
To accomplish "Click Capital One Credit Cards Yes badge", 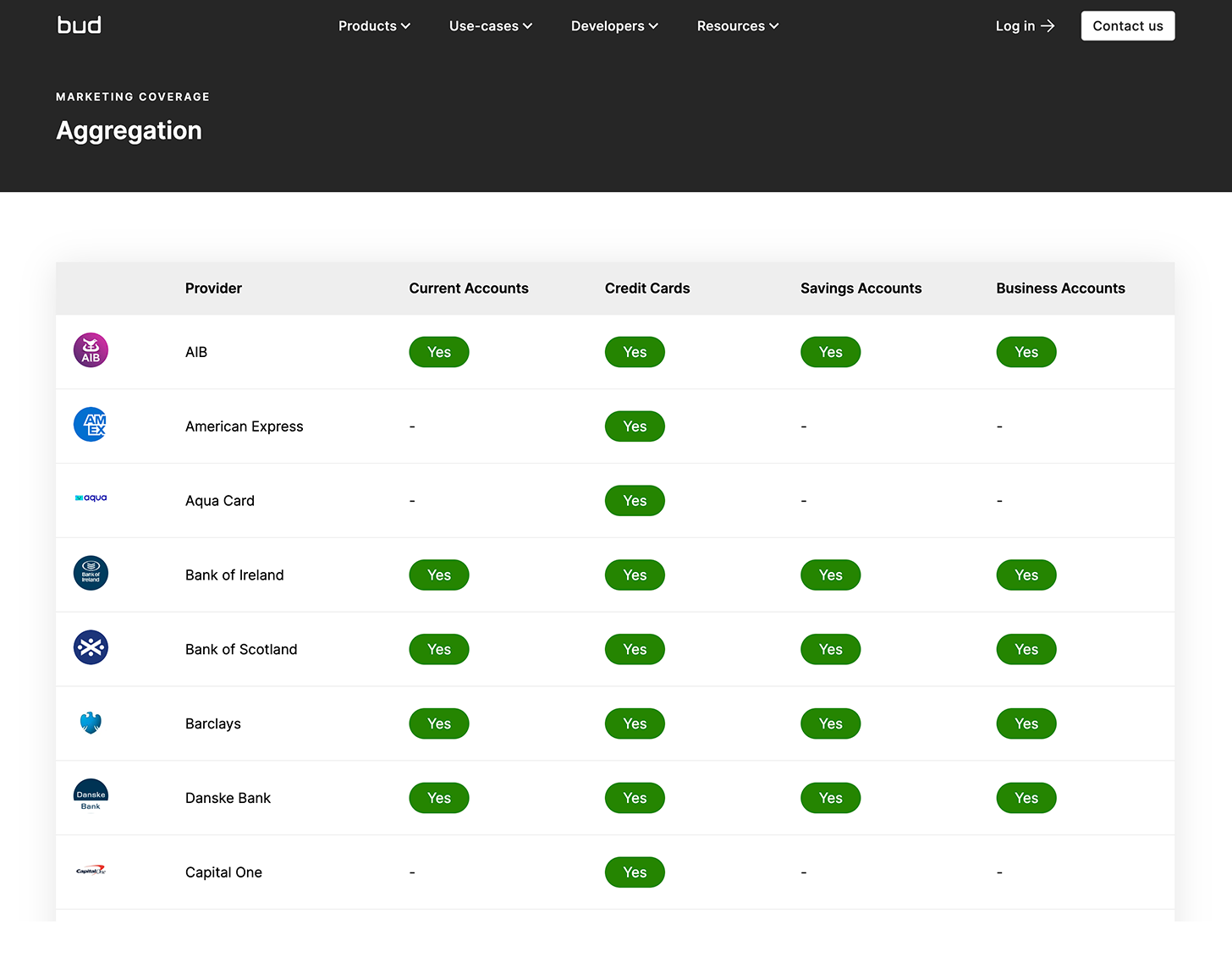I will 635,872.
